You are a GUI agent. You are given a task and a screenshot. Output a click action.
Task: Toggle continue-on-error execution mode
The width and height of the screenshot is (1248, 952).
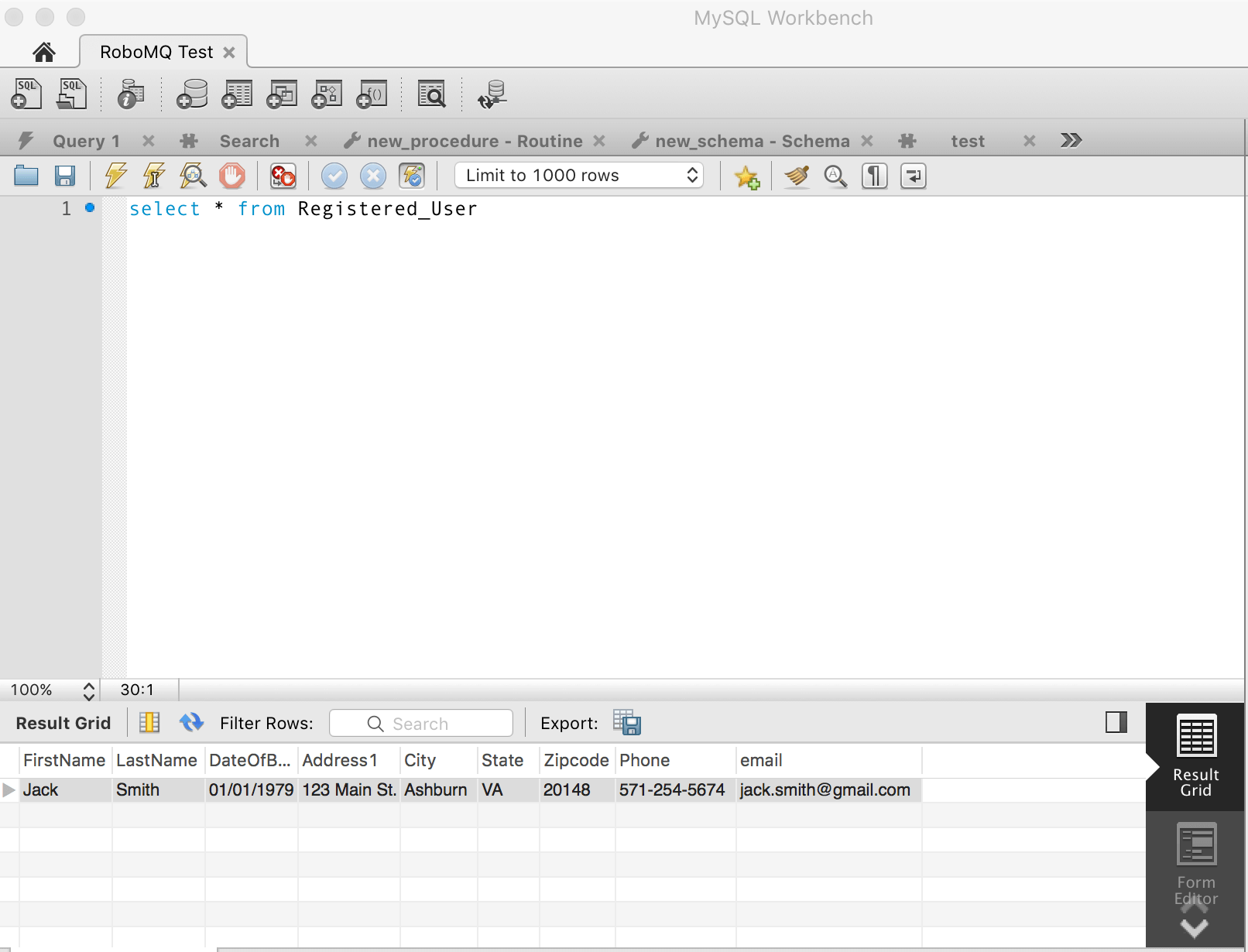click(x=283, y=176)
